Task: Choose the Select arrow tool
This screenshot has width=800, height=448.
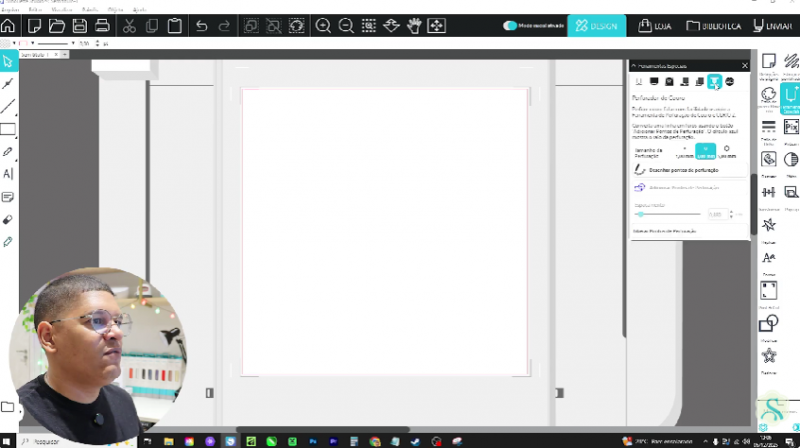Action: (8, 62)
